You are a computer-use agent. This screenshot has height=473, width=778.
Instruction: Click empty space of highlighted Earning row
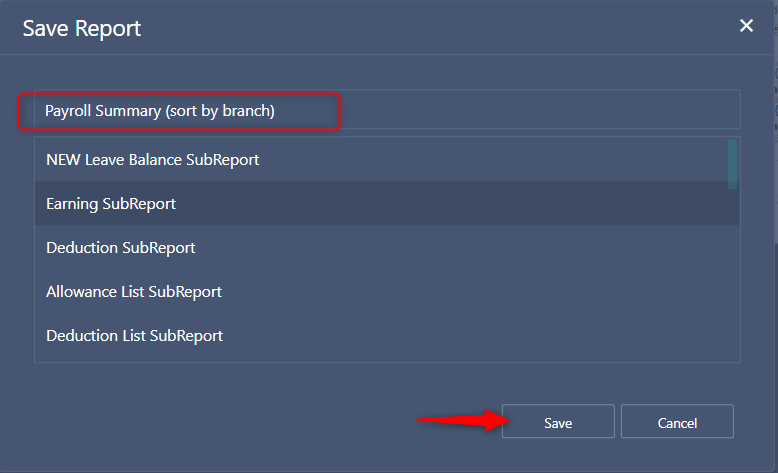(454, 203)
